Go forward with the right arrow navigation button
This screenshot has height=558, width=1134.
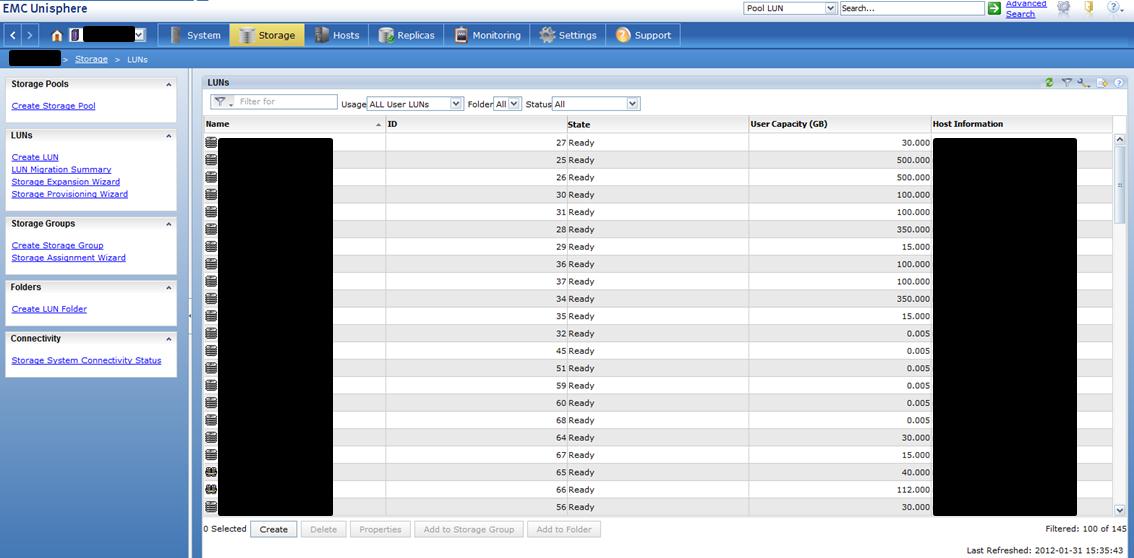[x=29, y=35]
